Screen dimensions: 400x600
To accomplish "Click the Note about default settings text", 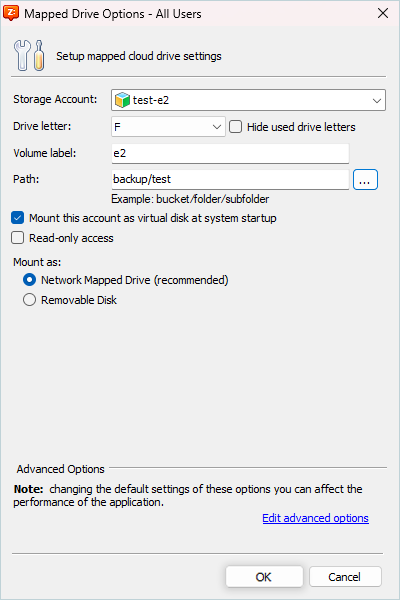I will tap(188, 496).
